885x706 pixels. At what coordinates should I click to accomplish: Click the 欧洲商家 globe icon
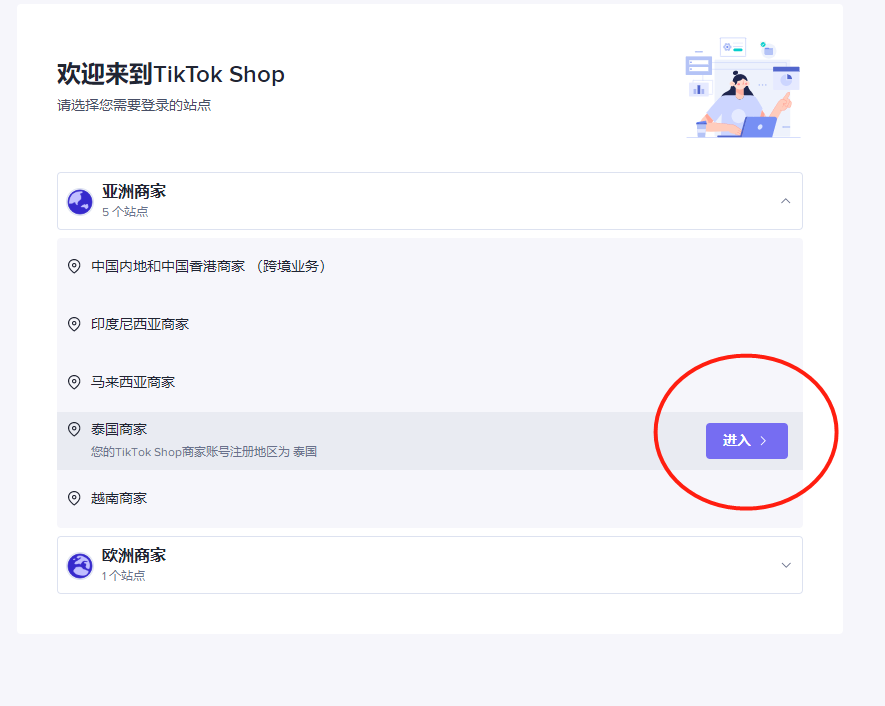click(x=80, y=565)
